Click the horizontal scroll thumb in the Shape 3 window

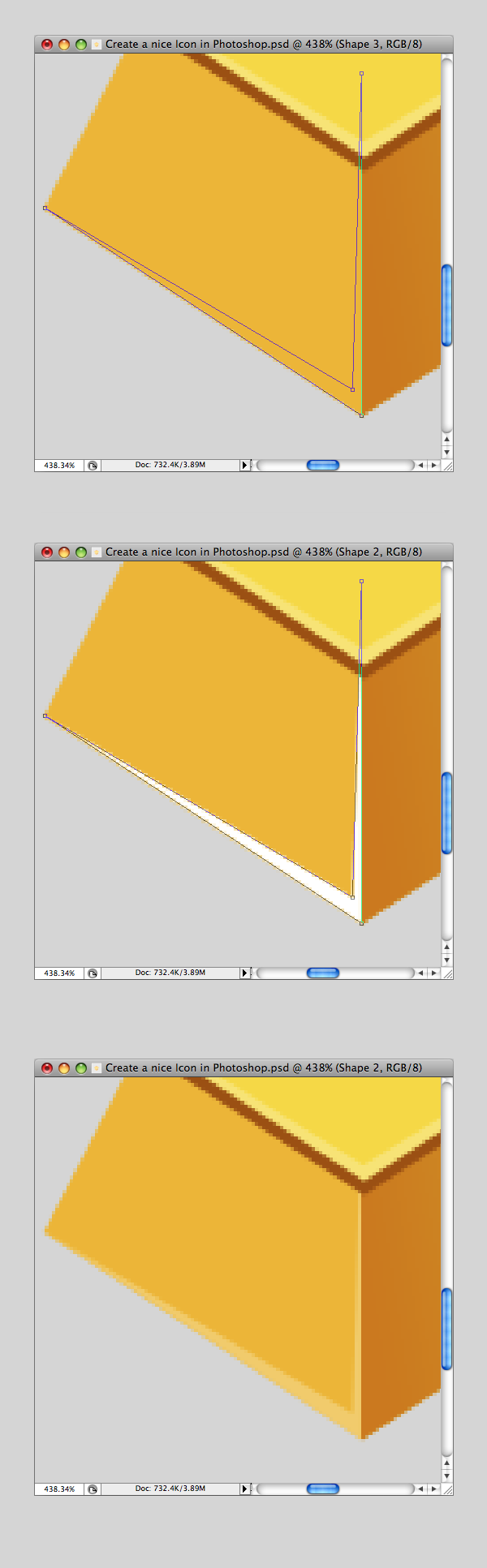pyautogui.click(x=323, y=466)
